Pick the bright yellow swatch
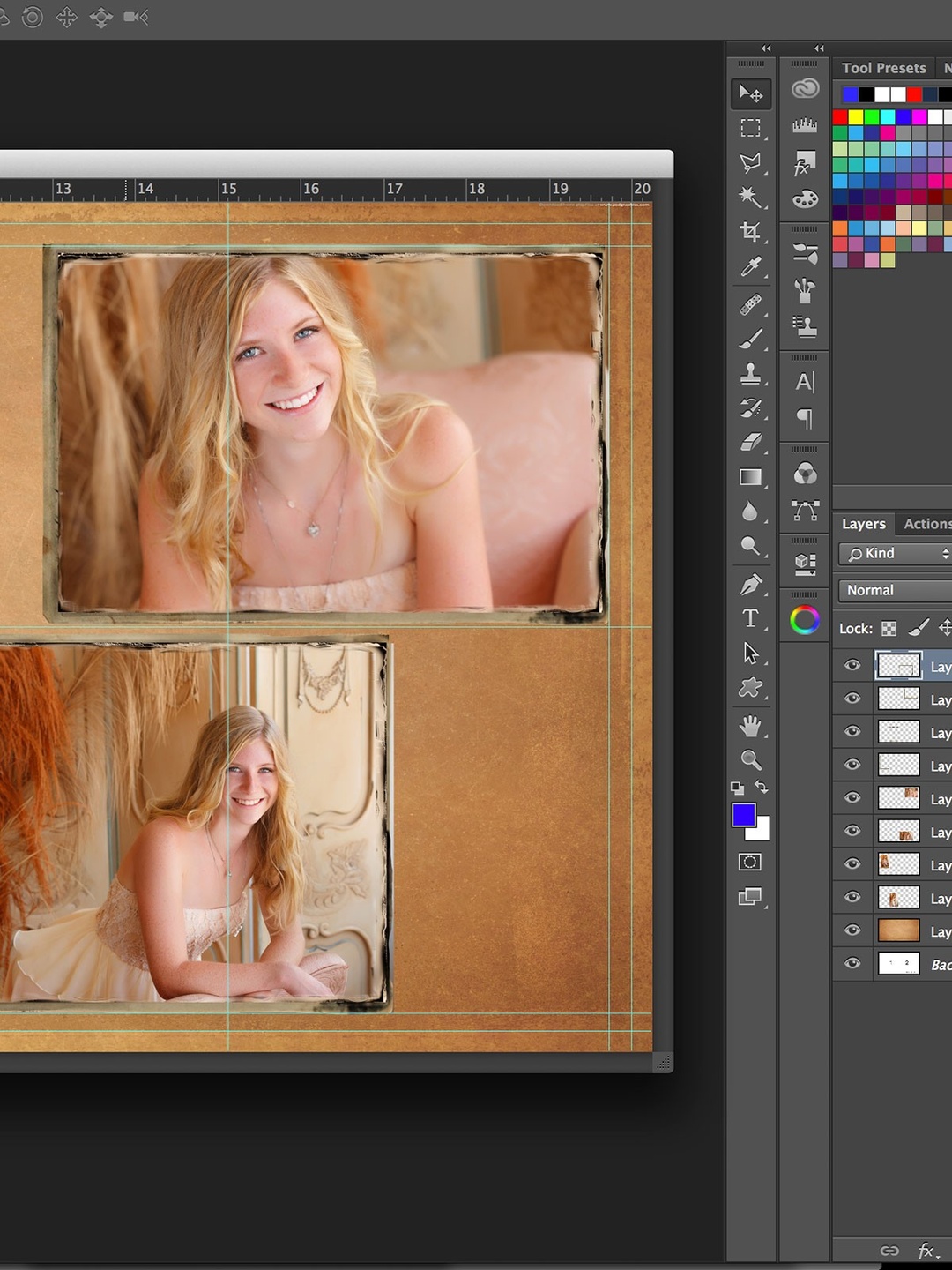952x1270 pixels. [856, 117]
